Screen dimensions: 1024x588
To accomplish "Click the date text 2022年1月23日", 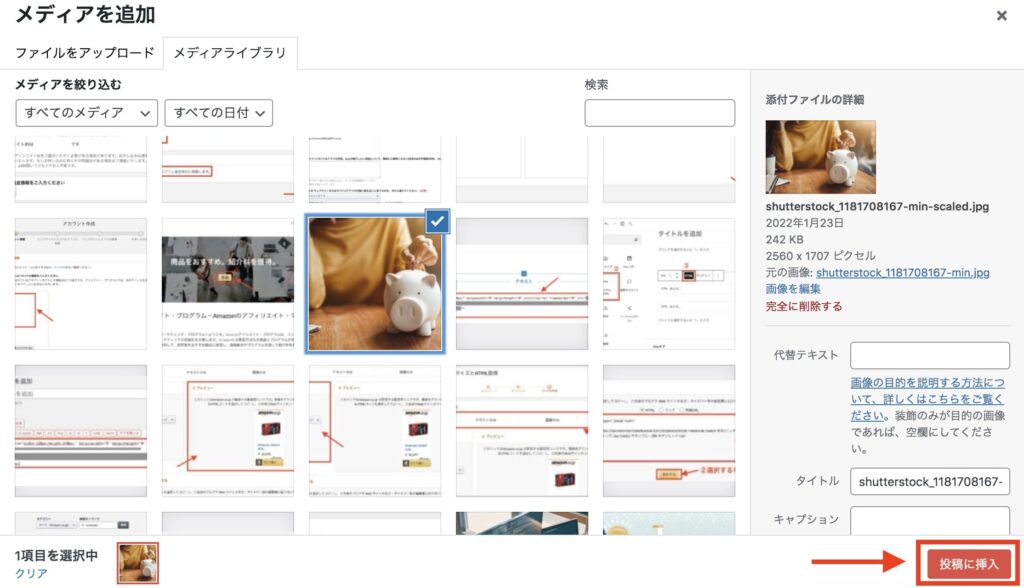I will [805, 223].
